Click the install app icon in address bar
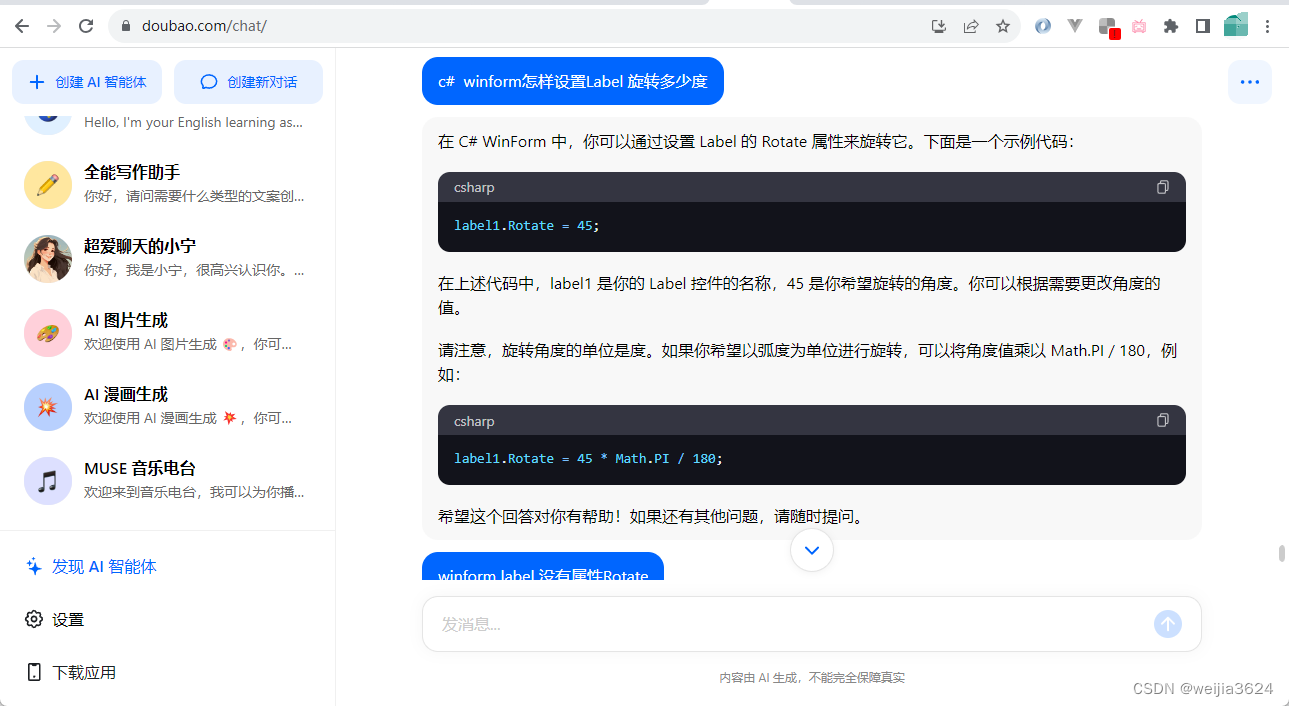The height and width of the screenshot is (706, 1289). click(939, 27)
